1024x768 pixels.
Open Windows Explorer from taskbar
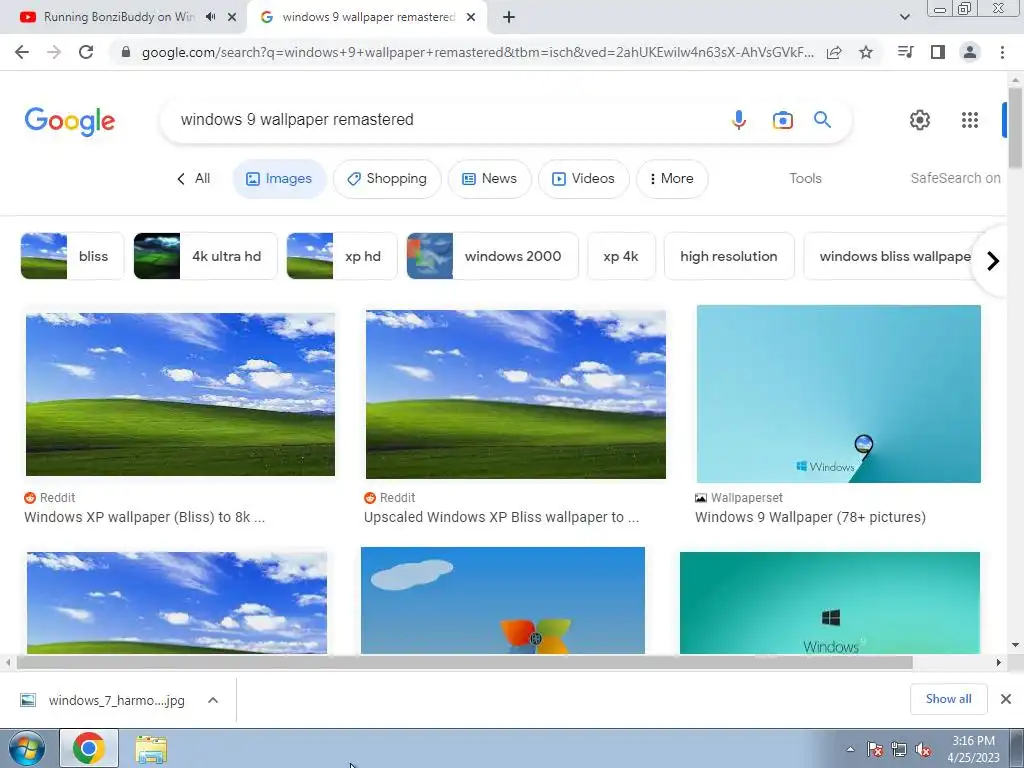(151, 749)
